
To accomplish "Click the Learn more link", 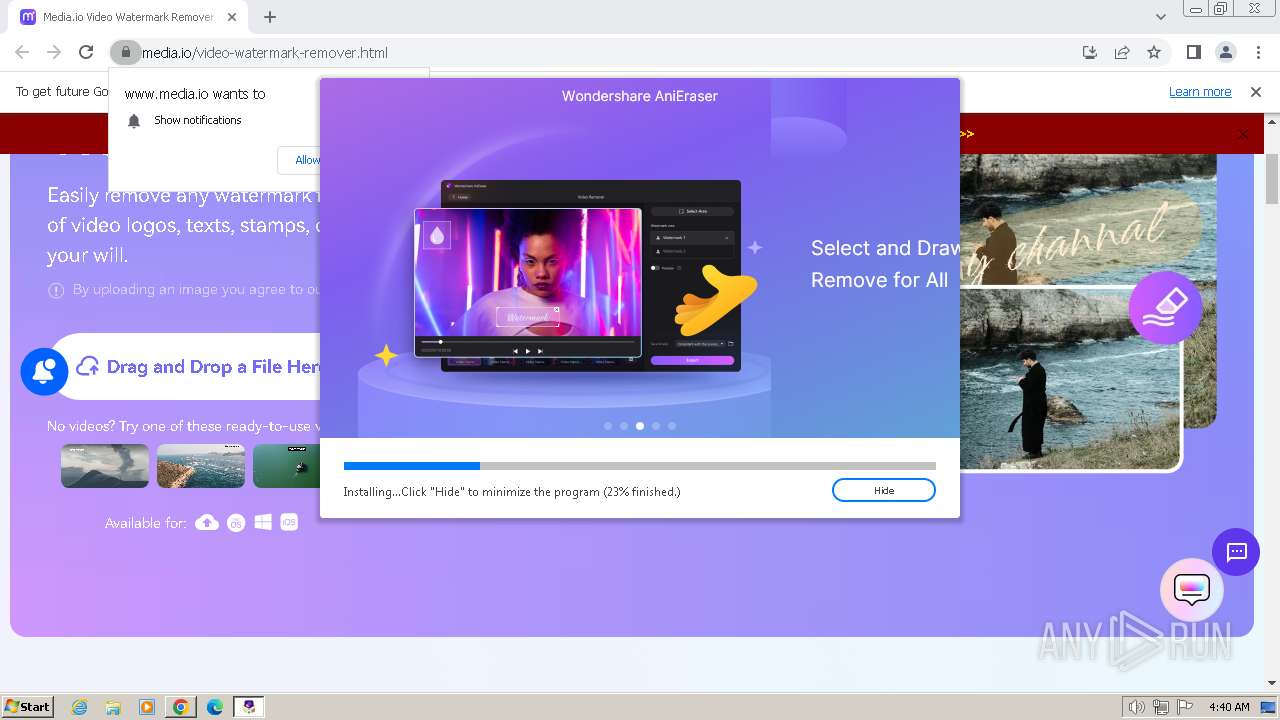I will [x=1200, y=91].
